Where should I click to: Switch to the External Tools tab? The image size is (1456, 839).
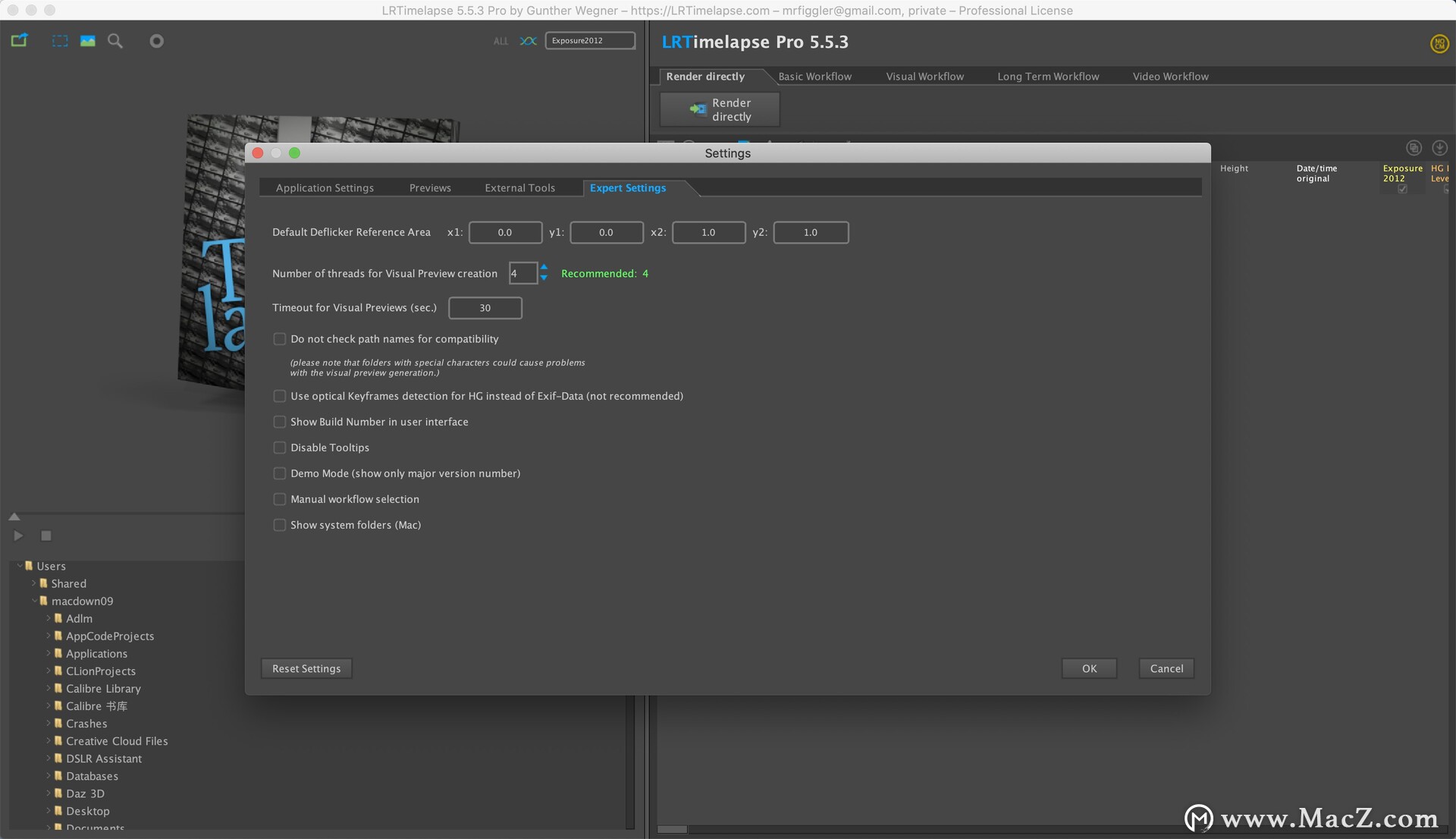(x=519, y=188)
